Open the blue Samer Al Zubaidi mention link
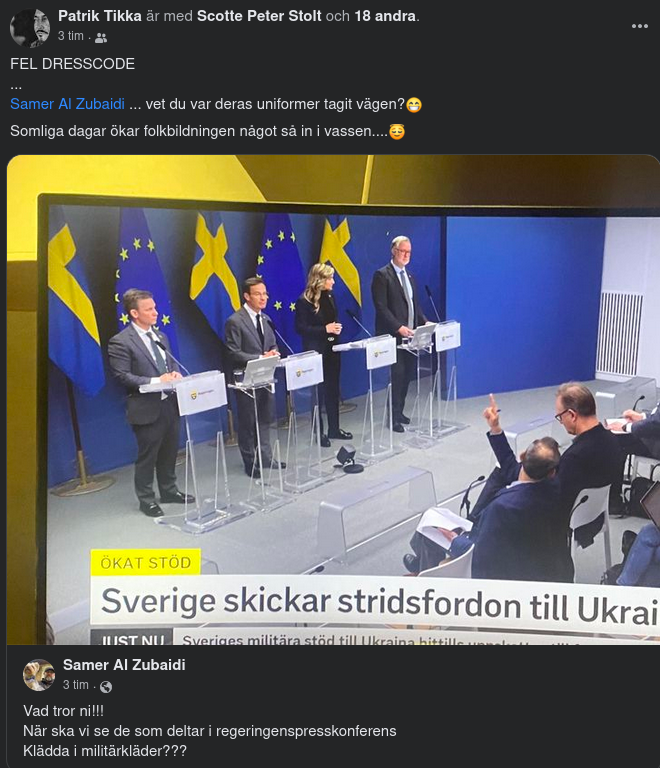Viewport: 660px width, 768px height. click(x=68, y=104)
